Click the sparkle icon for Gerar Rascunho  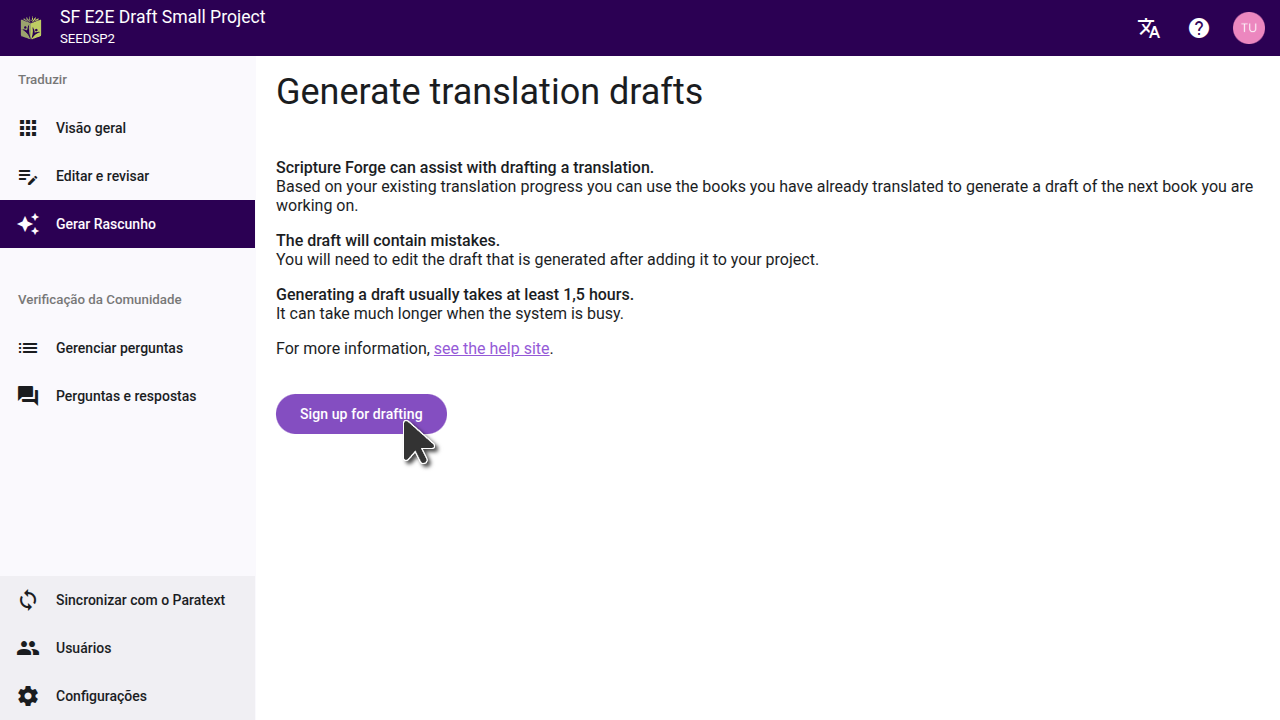tap(28, 224)
